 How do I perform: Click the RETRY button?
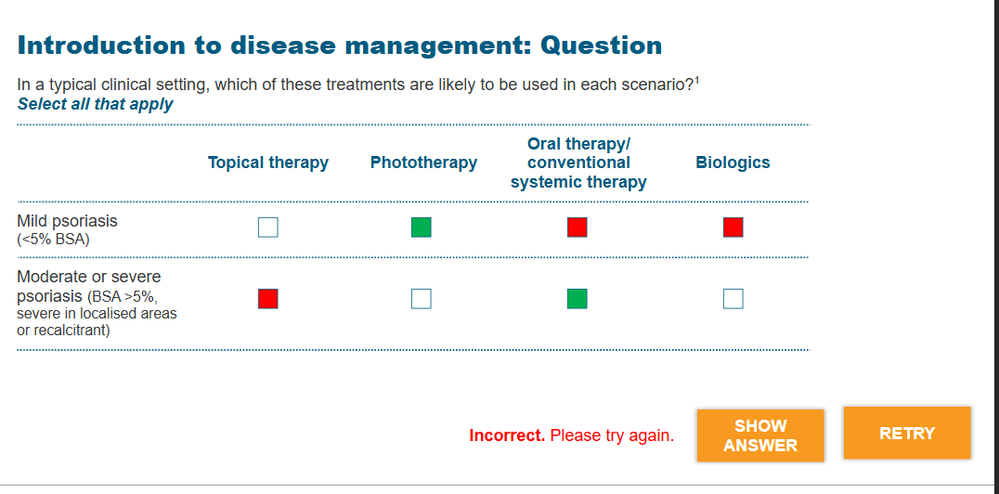click(x=906, y=433)
